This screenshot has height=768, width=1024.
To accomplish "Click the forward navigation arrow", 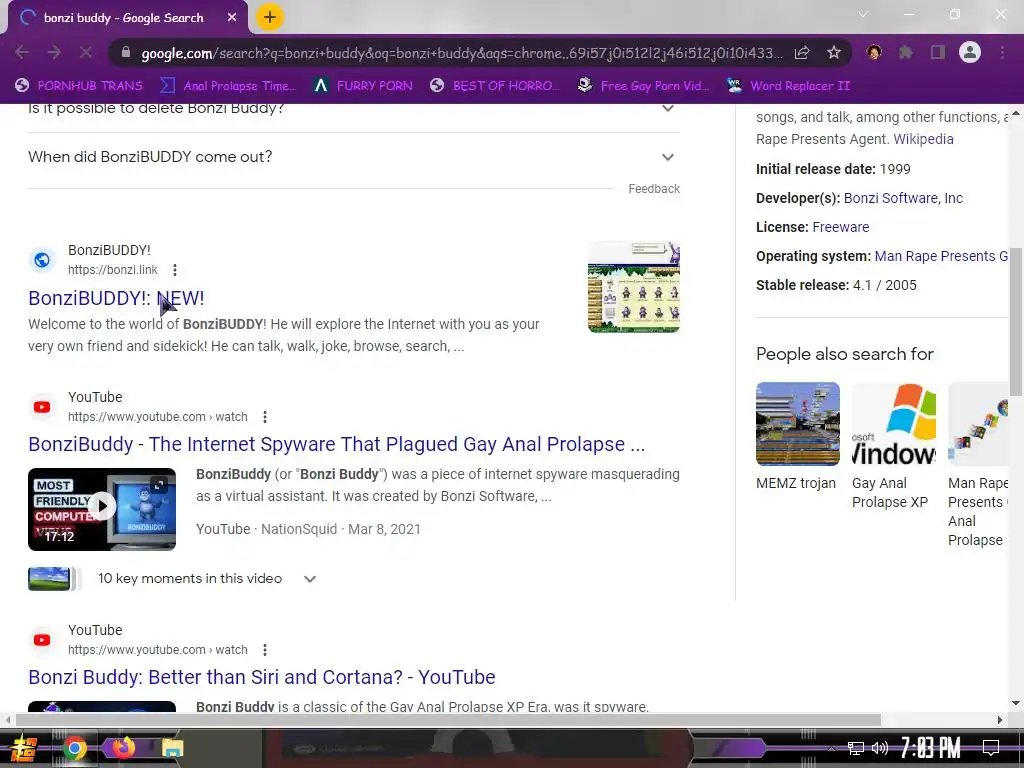I will 54,52.
